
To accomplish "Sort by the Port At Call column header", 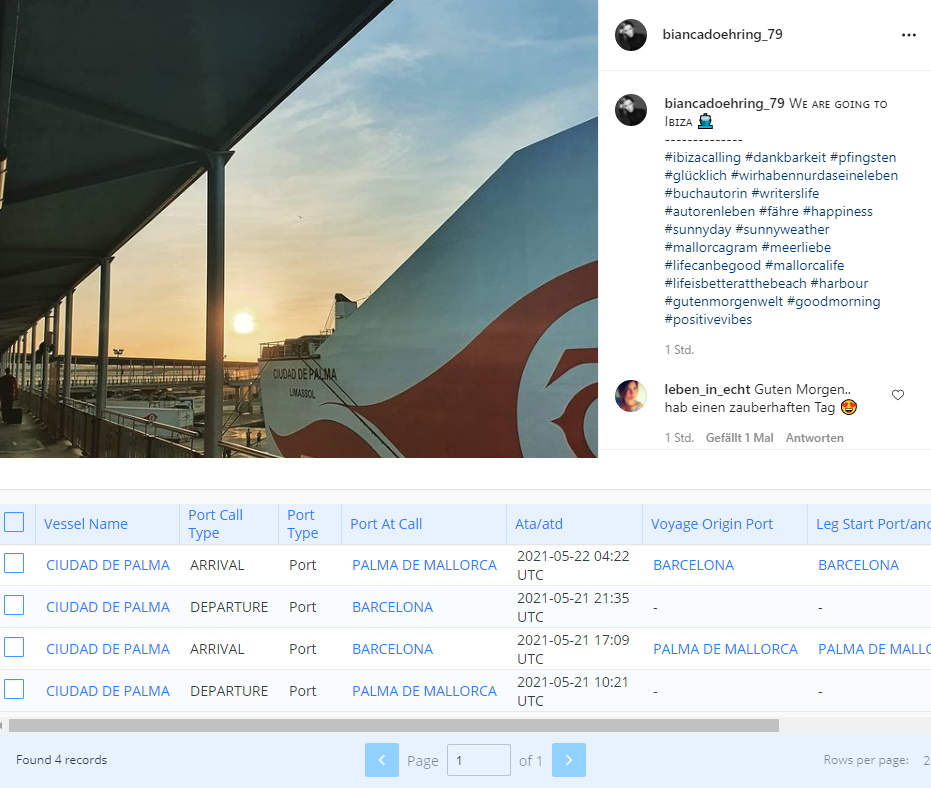I will (x=386, y=524).
